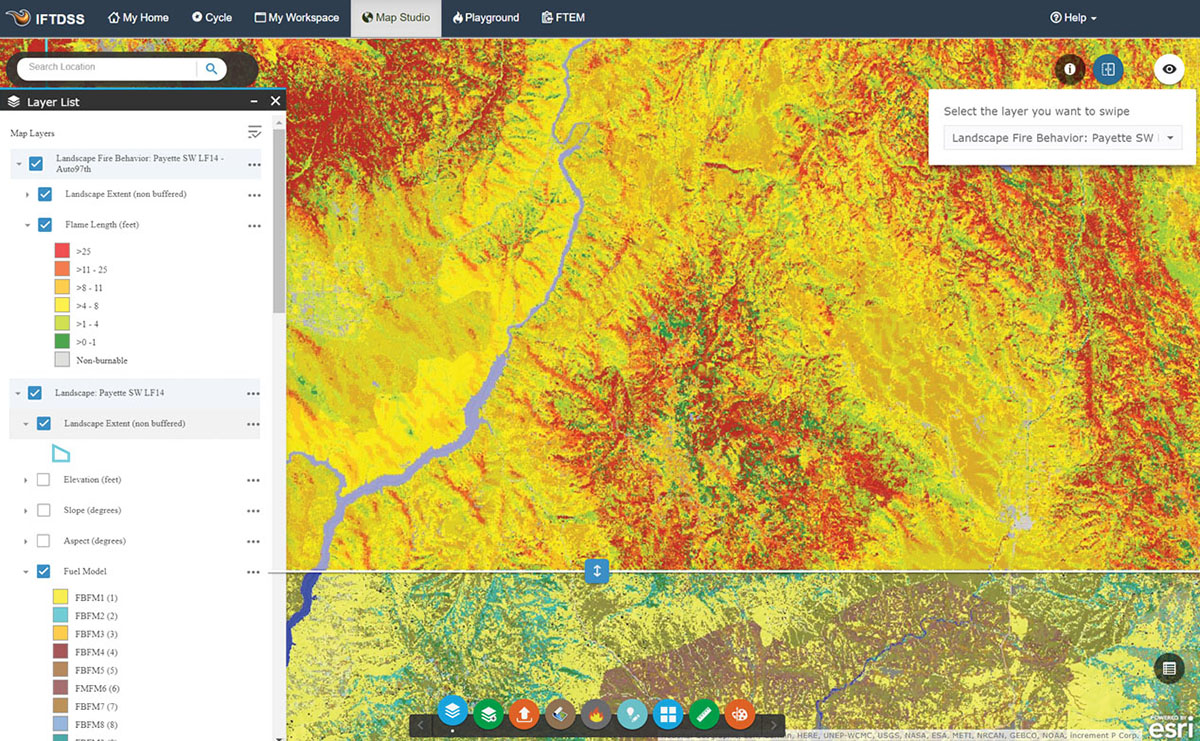Click the Layer List vertical scrollbar
This screenshot has height=741, width=1200.
pyautogui.click(x=280, y=220)
